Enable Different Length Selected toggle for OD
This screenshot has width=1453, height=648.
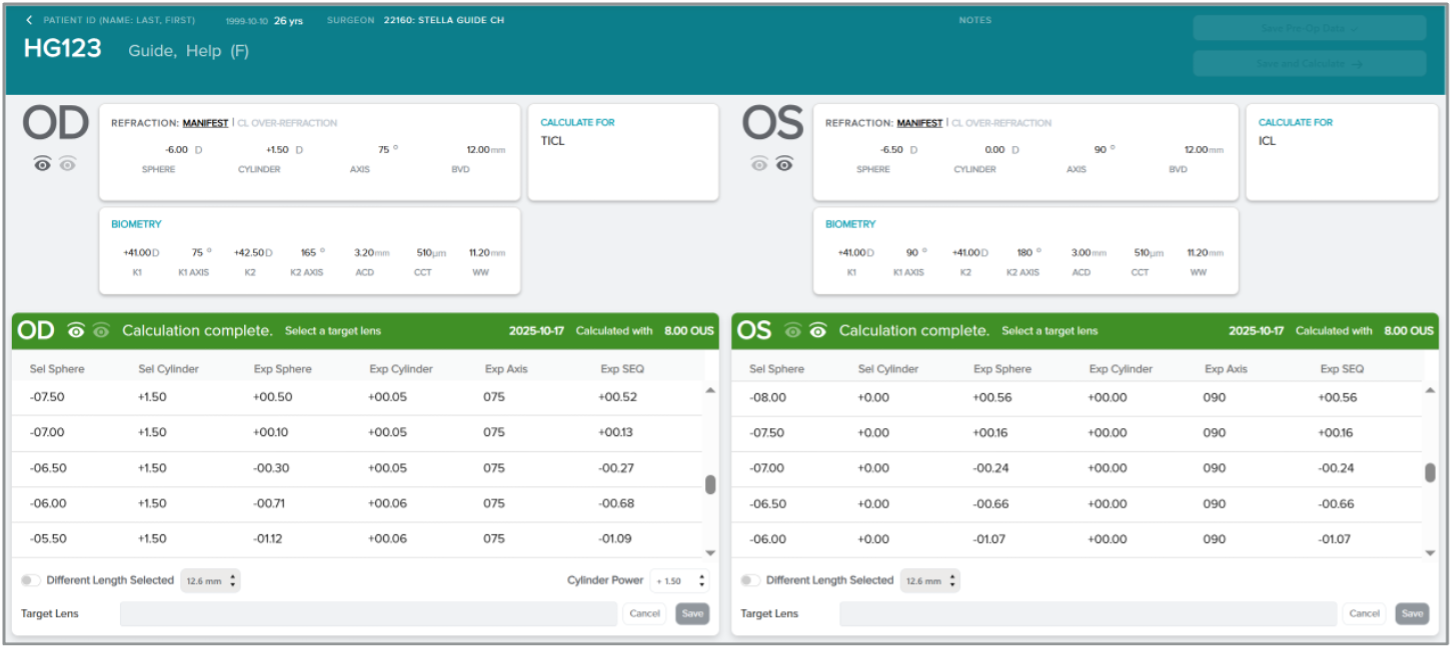(x=31, y=580)
